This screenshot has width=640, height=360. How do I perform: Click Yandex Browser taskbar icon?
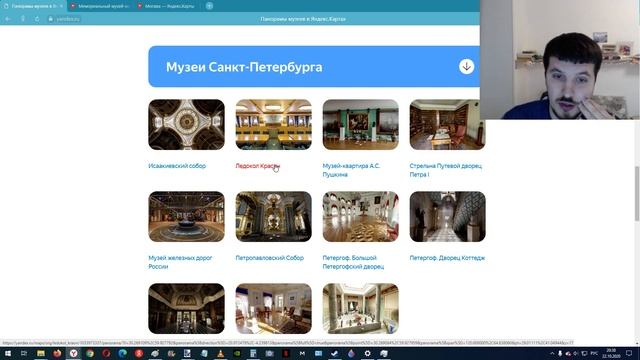pyautogui.click(x=73, y=353)
